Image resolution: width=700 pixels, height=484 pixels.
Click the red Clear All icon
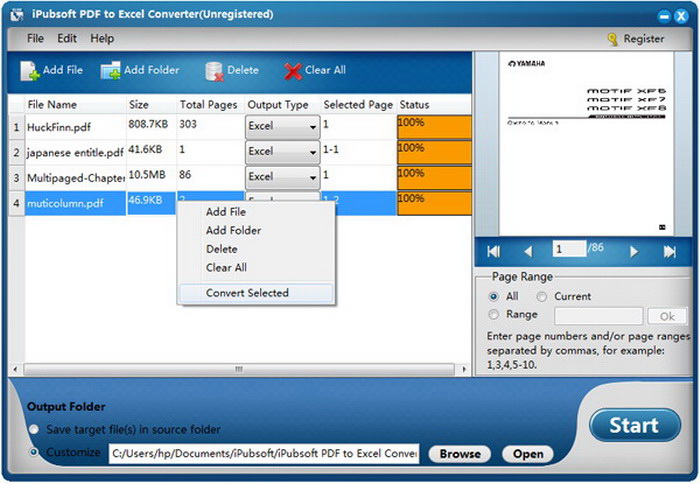pos(293,71)
